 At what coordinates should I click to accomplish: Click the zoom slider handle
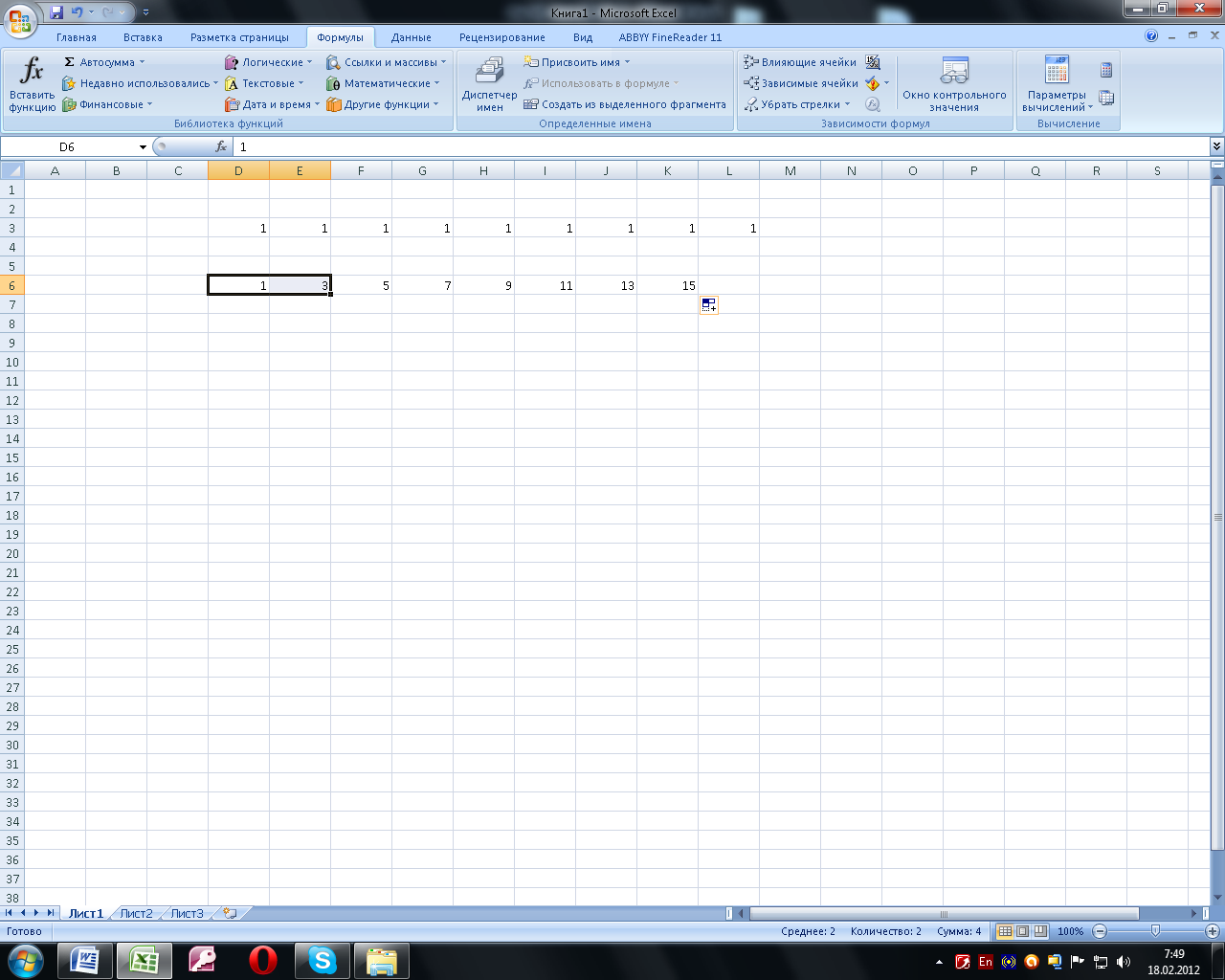pos(1155,931)
